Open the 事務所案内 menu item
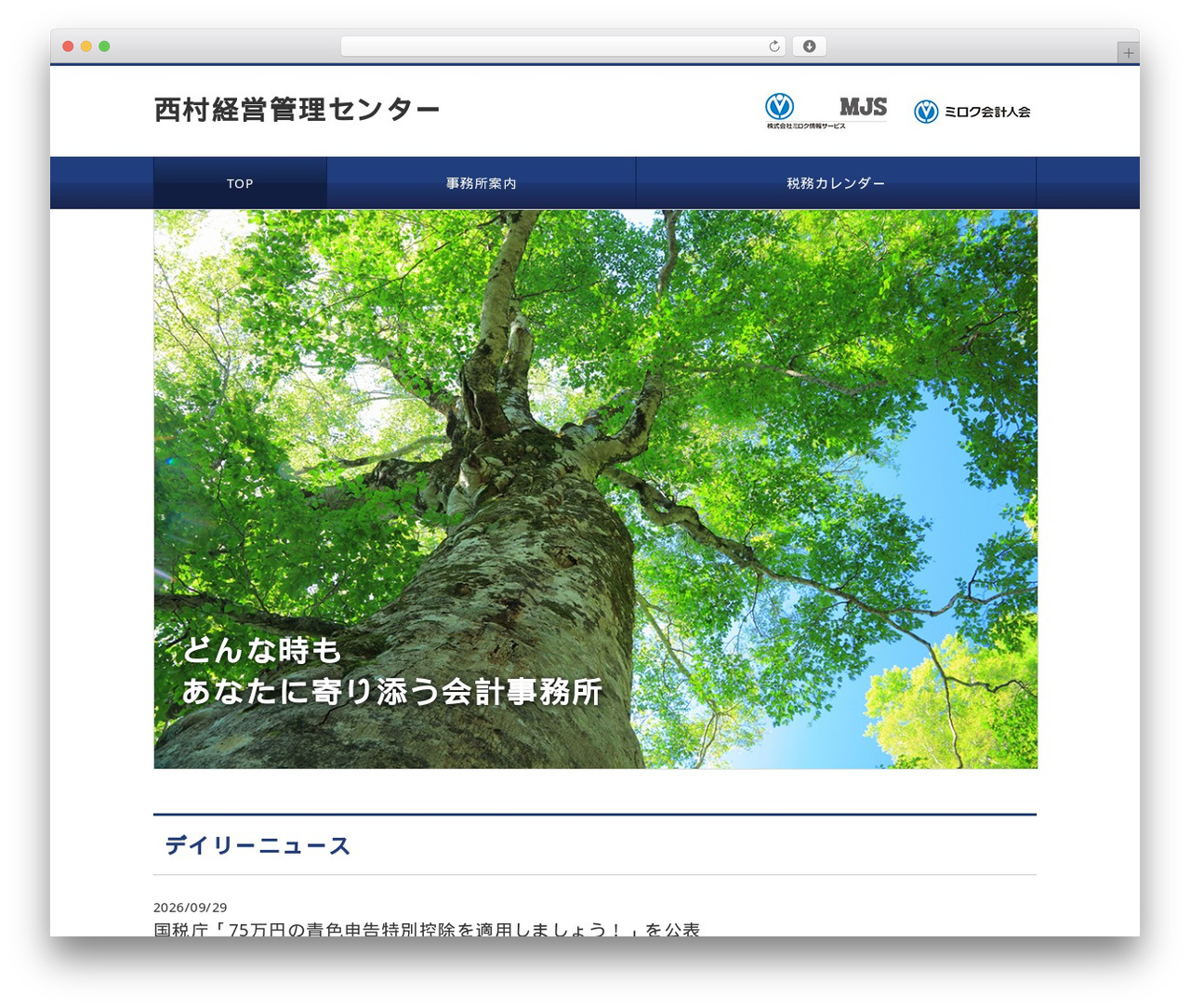Screen dimensions: 1190x1008 [482, 183]
